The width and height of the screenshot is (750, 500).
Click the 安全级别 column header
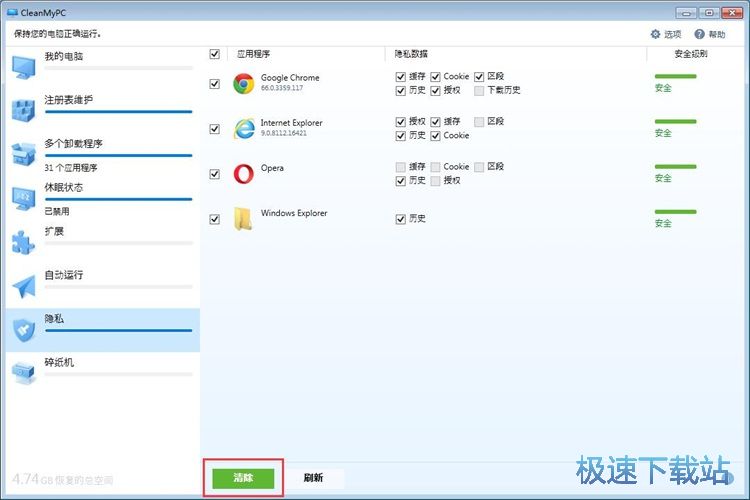coord(691,54)
